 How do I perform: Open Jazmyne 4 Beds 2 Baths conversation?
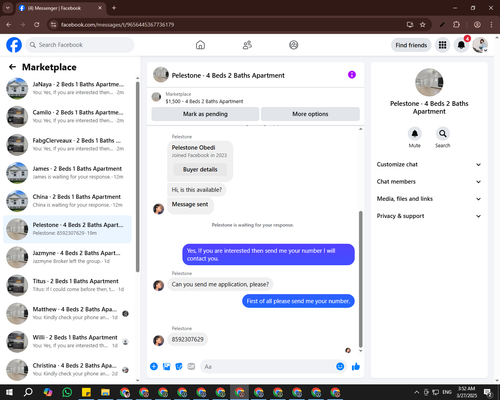click(x=67, y=257)
